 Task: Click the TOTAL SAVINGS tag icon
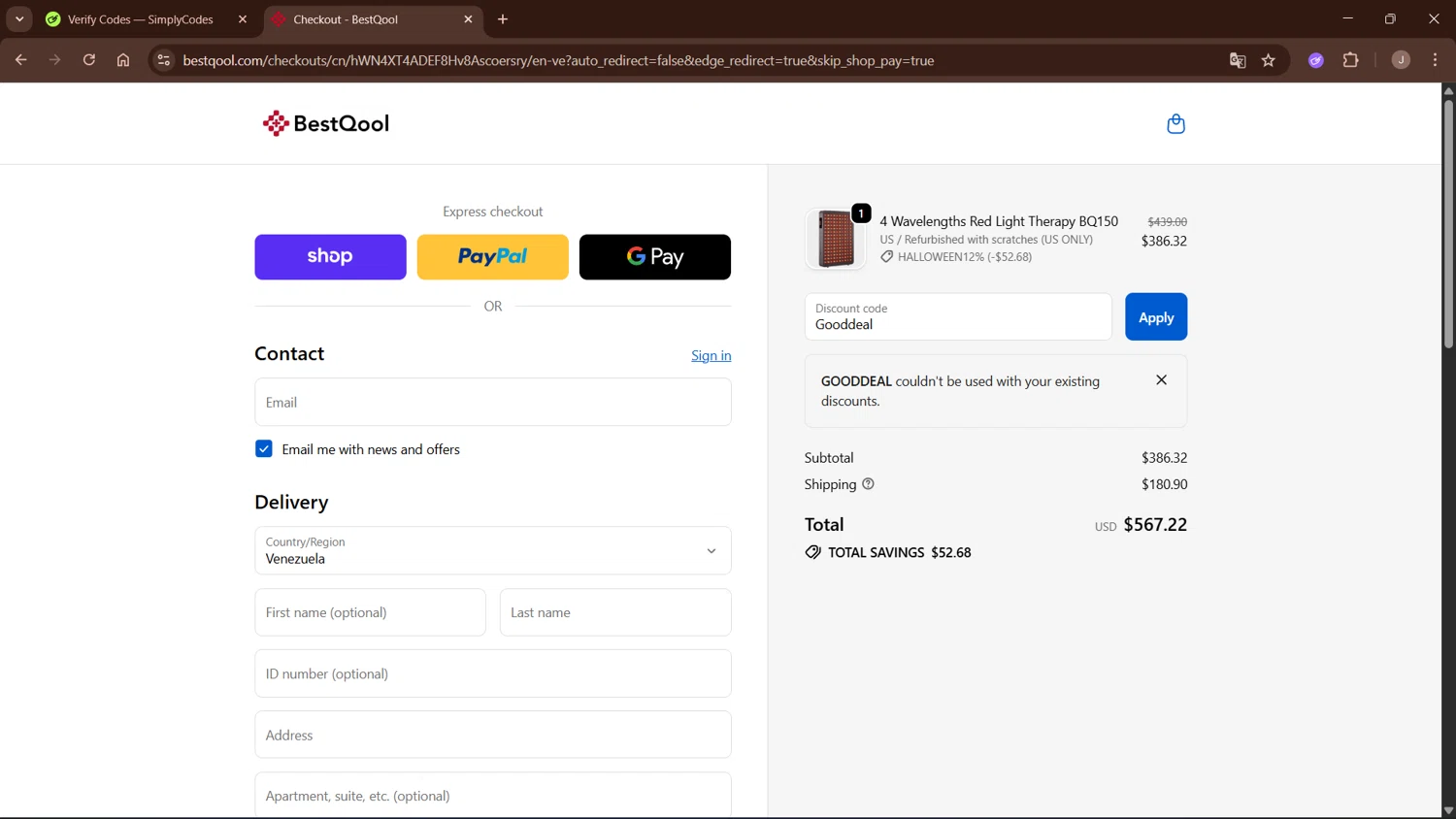coord(813,552)
